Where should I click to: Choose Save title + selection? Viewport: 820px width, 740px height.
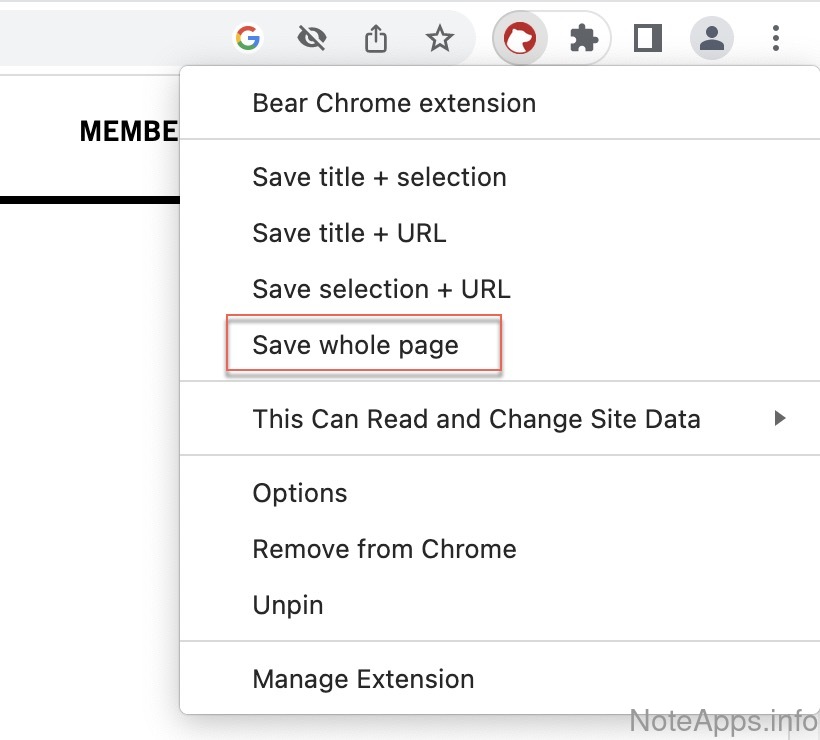pyautogui.click(x=380, y=177)
